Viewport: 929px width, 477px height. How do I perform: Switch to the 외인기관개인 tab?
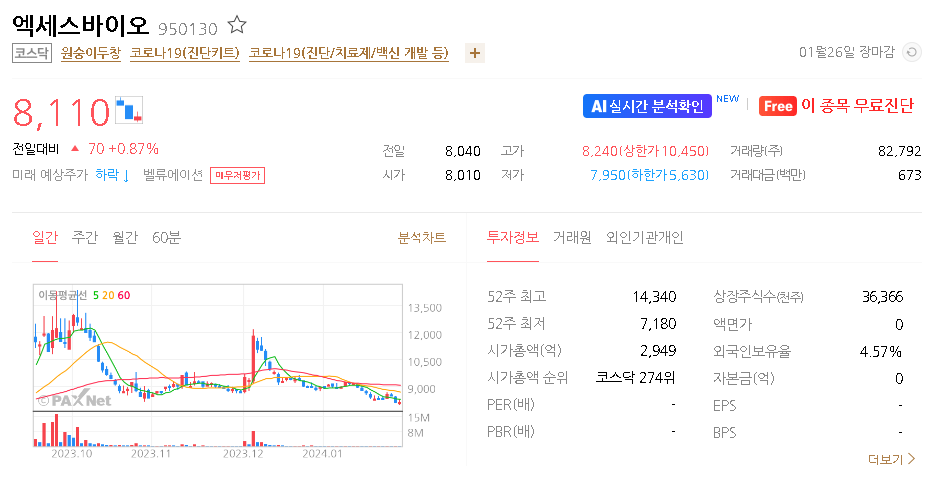click(x=644, y=238)
